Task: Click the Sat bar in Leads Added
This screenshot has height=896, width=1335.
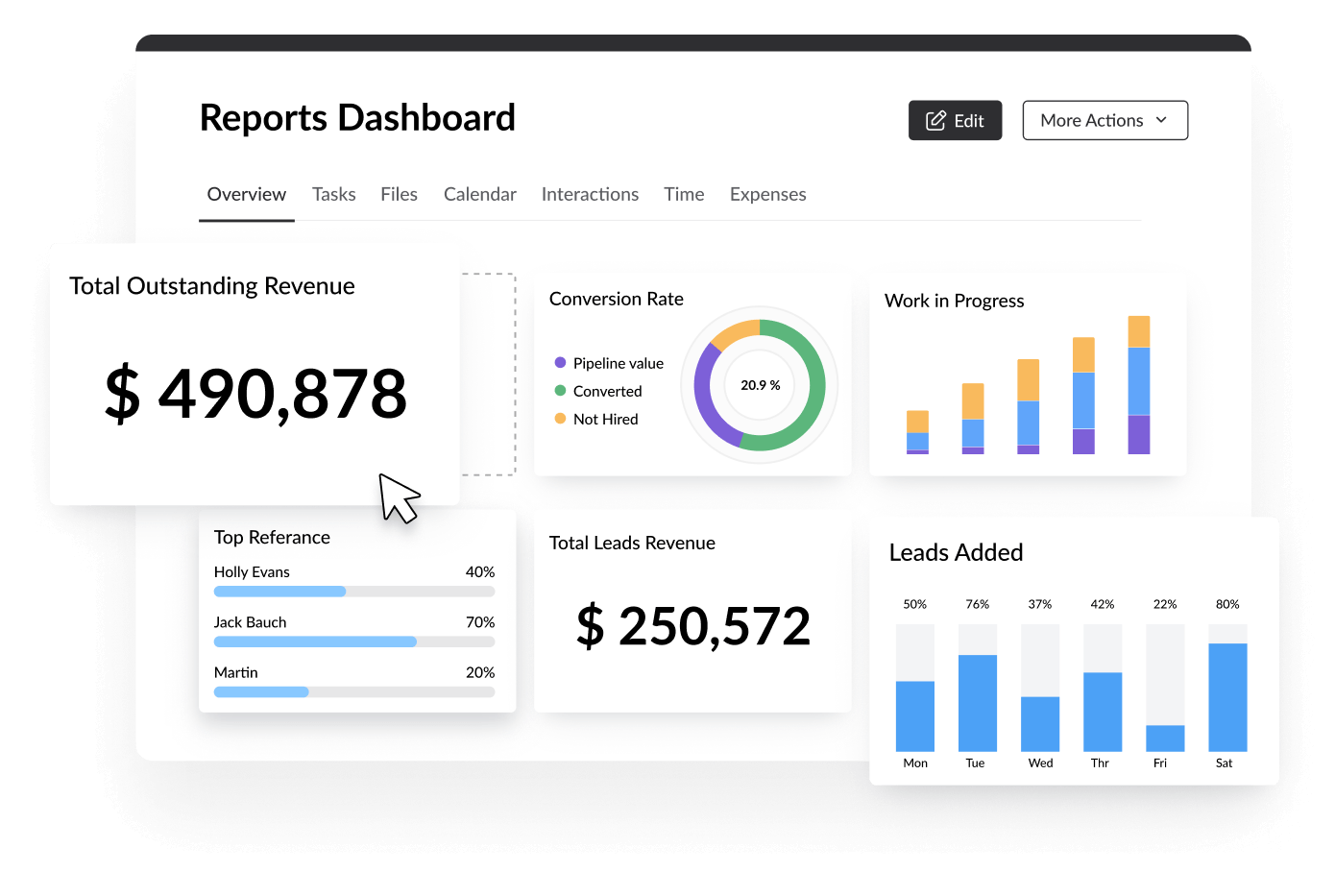Action: (1226, 696)
